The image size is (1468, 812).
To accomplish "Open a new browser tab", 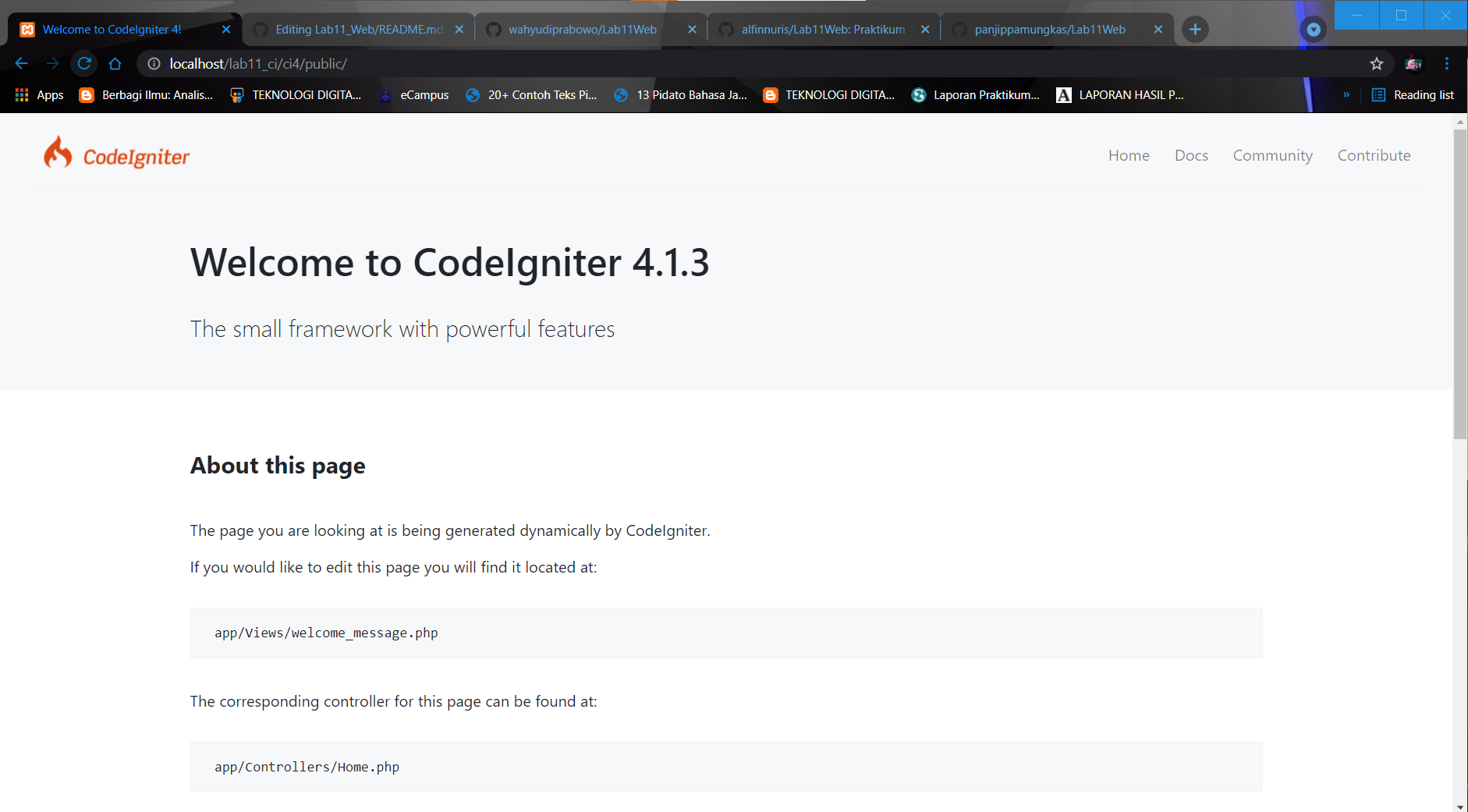I will point(1195,29).
